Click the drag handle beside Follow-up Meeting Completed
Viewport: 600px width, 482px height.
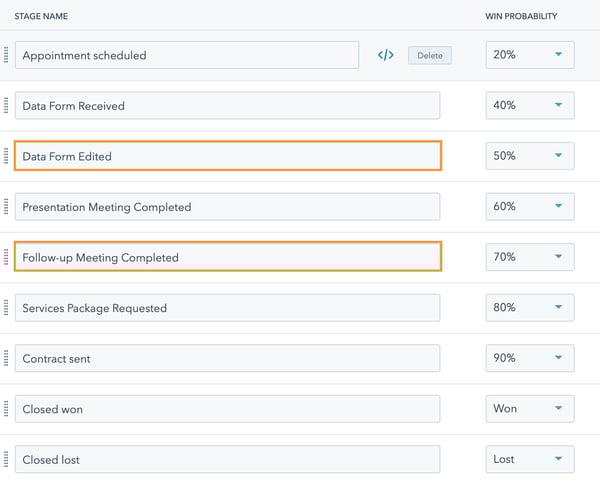[6, 257]
